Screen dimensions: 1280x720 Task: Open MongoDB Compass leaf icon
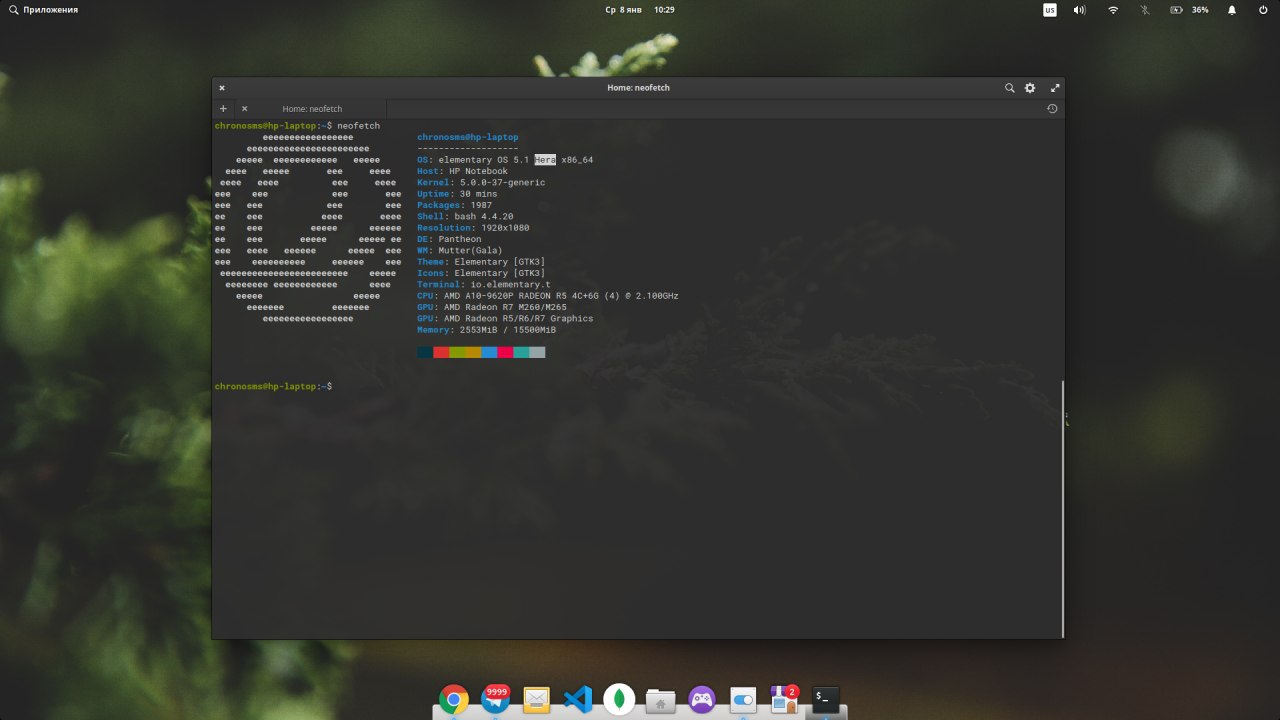point(619,699)
